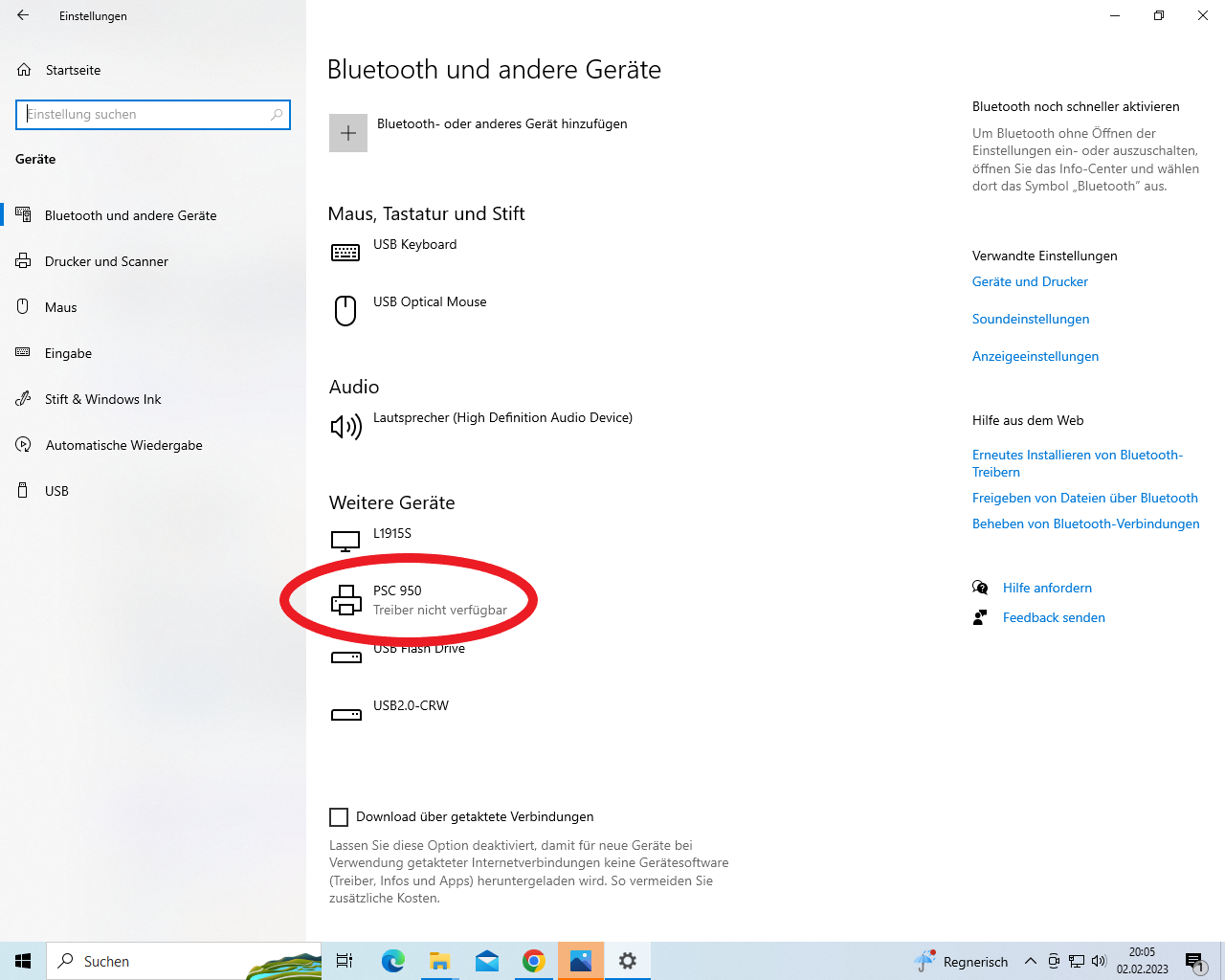Select USB Keyboard device entry text
Image resolution: width=1225 pixels, height=980 pixels.
(414, 244)
